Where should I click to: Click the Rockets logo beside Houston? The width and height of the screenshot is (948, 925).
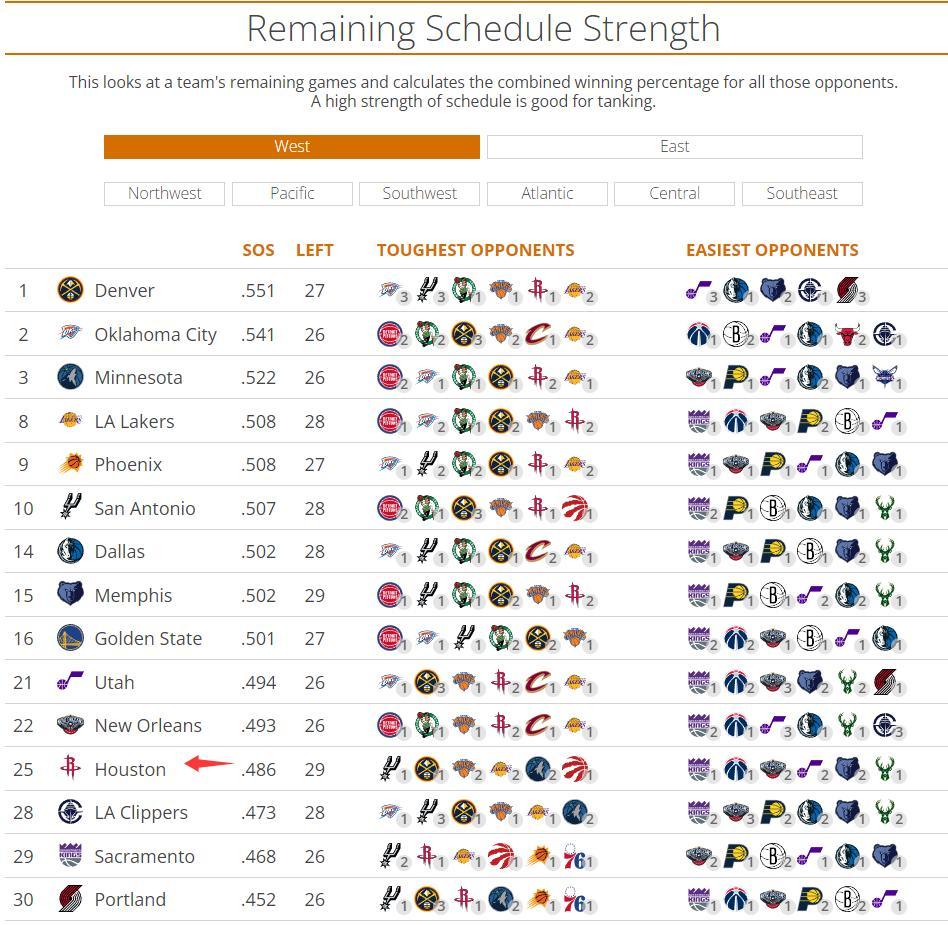coord(70,769)
